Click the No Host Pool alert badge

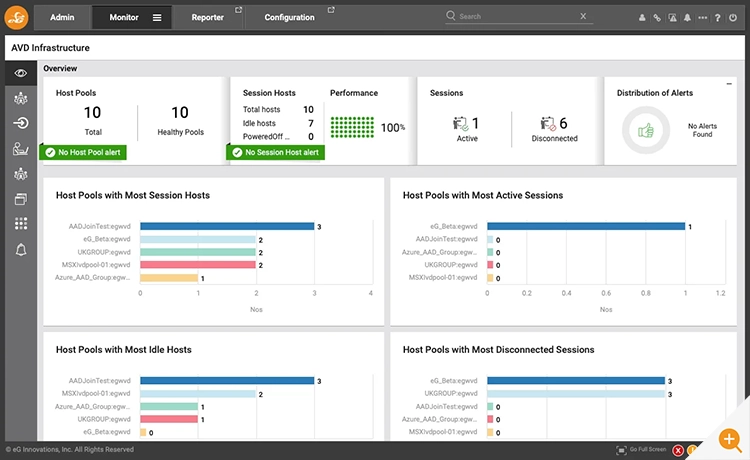coord(83,152)
